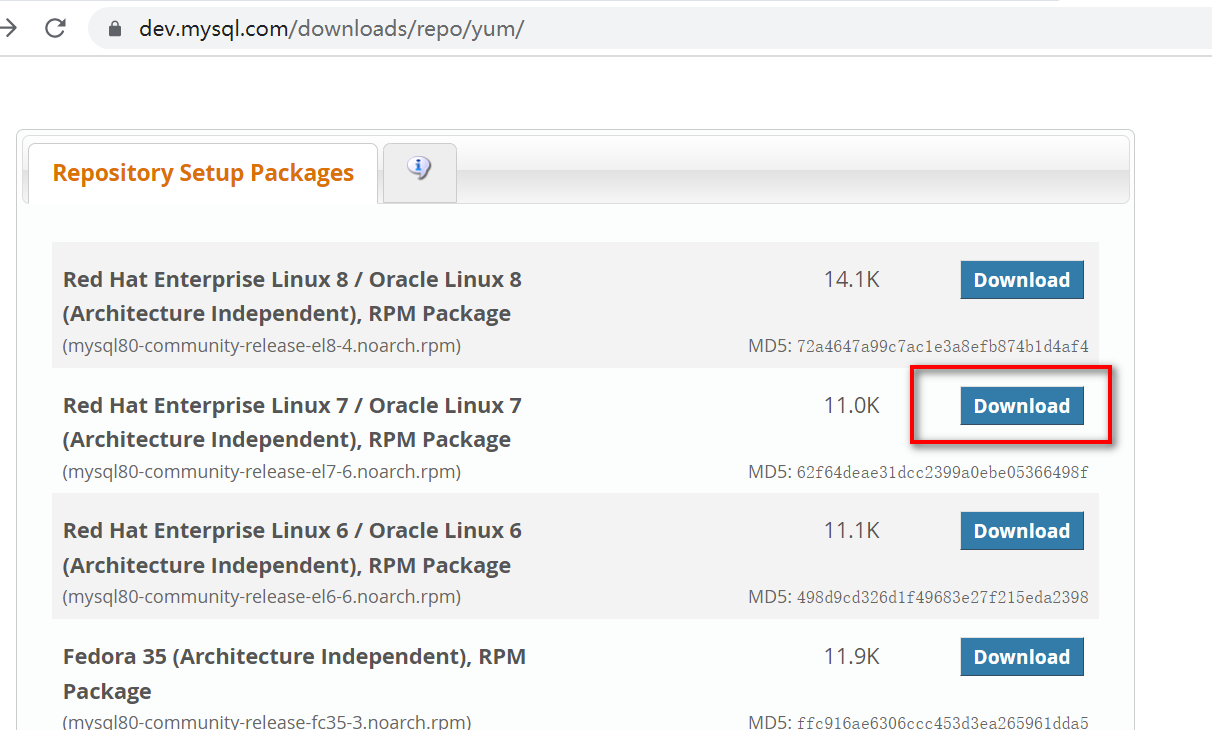Click the Red Hat Enterprise Linux 7 title
The width and height of the screenshot is (1212, 730).
coord(292,422)
